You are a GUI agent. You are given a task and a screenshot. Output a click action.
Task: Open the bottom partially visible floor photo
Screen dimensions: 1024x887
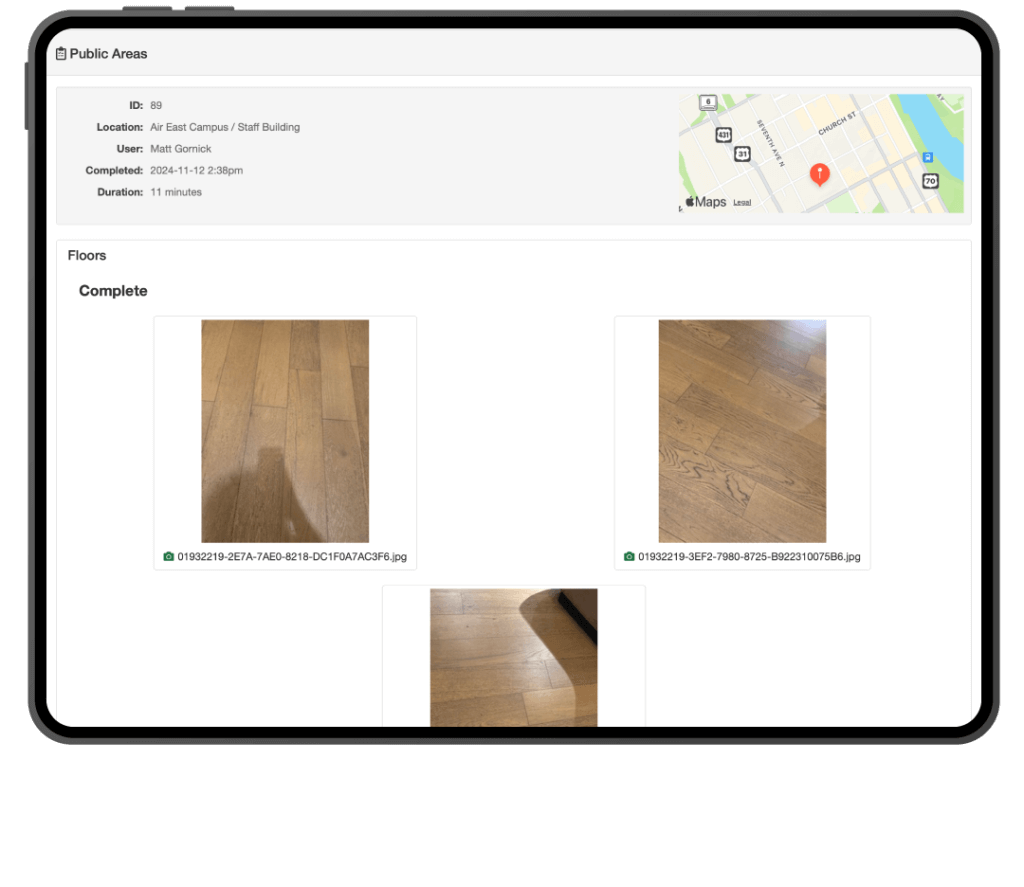(513, 657)
